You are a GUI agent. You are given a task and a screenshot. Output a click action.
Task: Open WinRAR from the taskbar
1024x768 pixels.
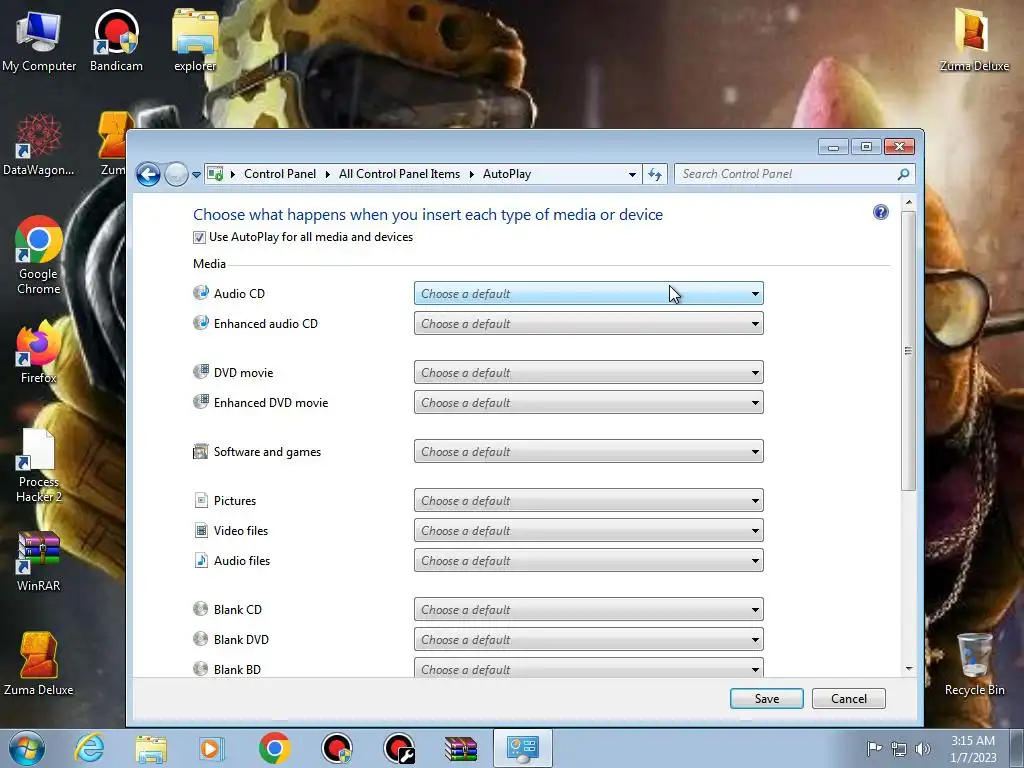coord(461,748)
